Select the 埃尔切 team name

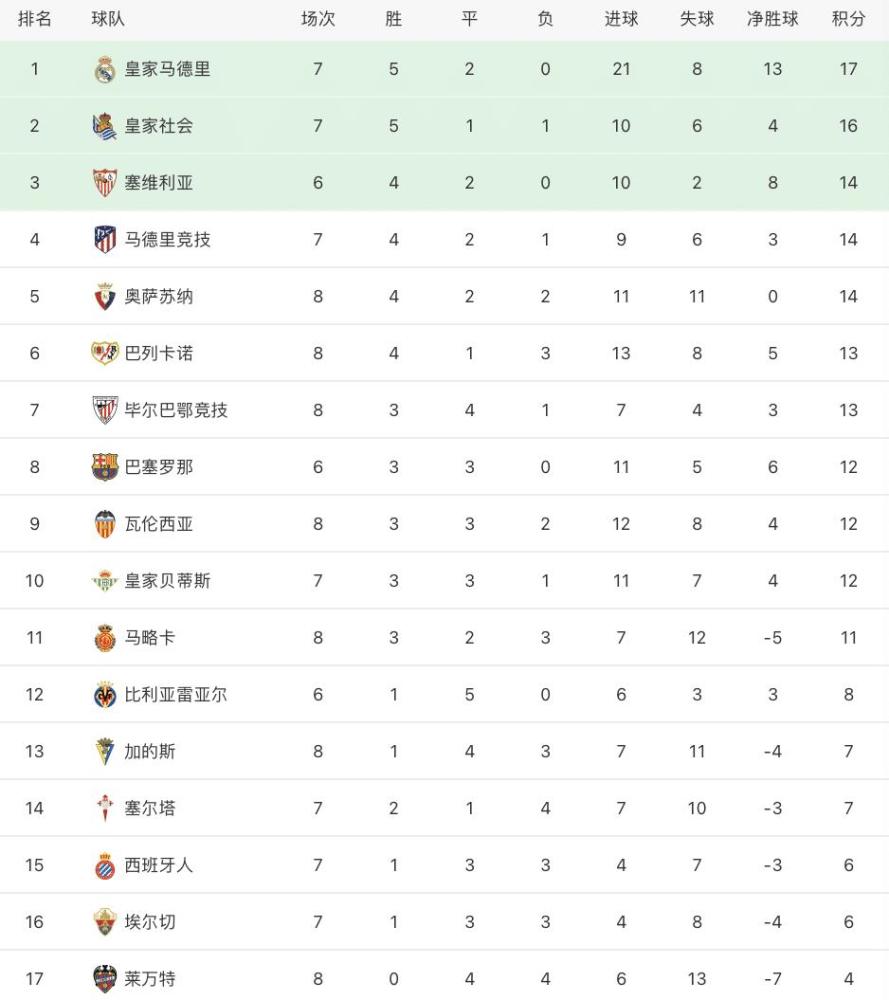[x=150, y=922]
